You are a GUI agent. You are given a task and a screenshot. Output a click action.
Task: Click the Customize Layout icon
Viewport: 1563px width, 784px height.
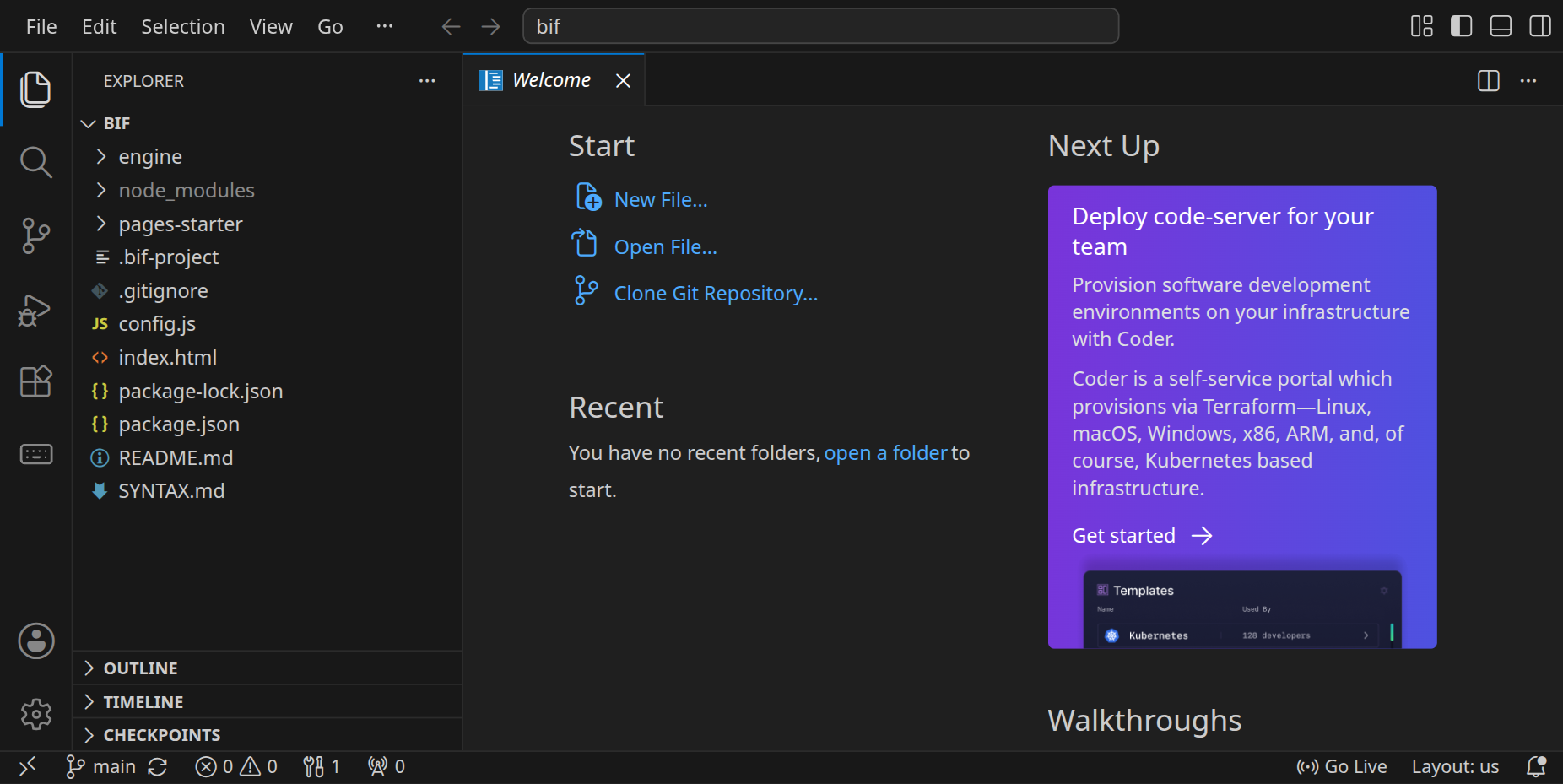[1422, 26]
